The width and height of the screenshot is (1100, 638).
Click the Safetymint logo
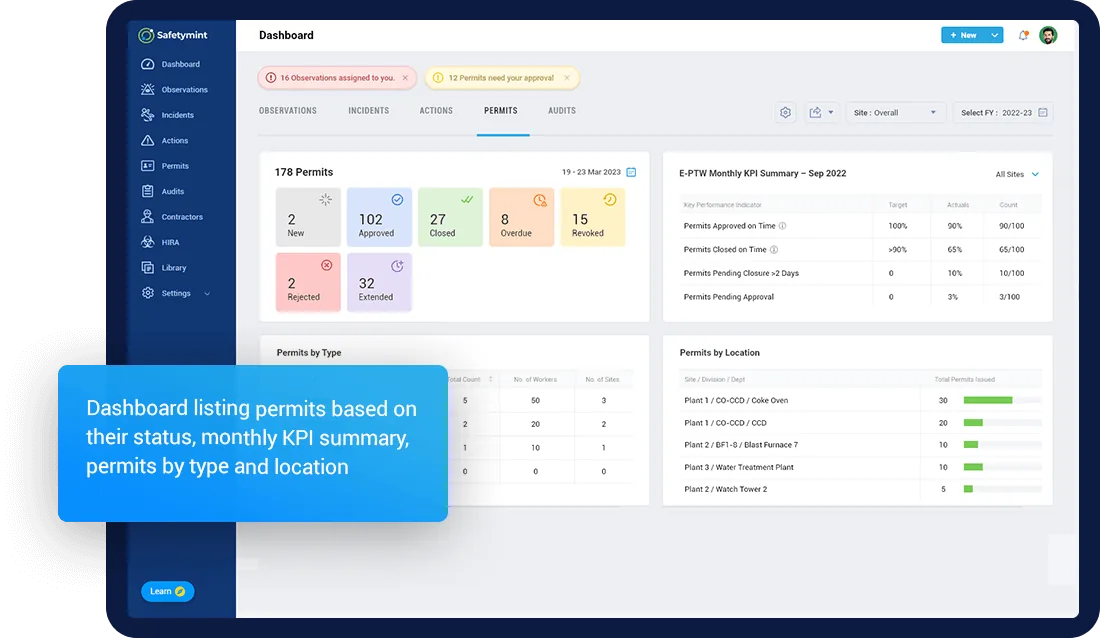[173, 35]
